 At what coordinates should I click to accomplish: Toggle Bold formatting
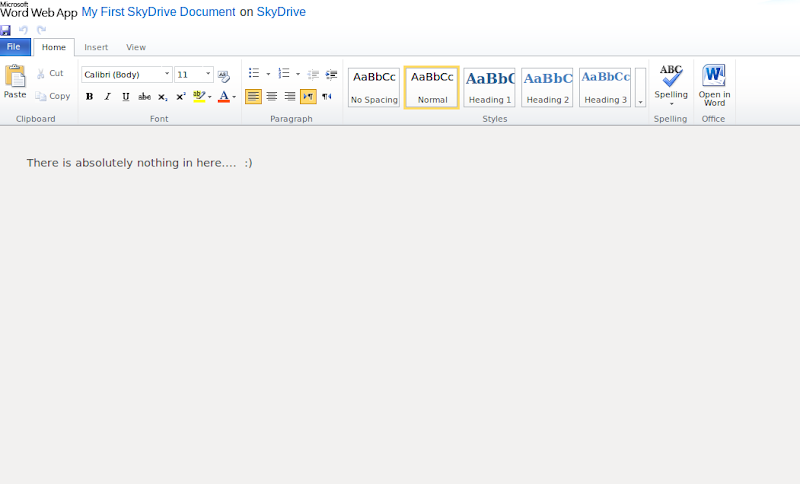pos(89,96)
